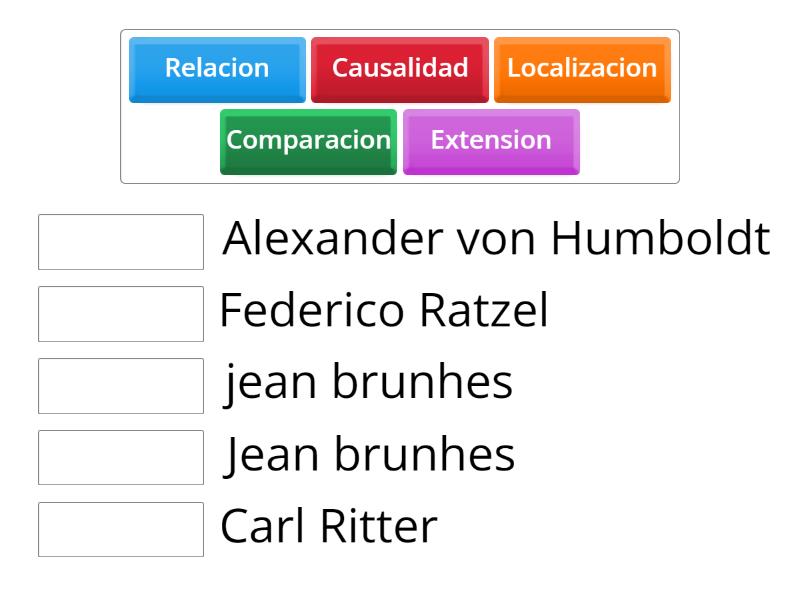
Task: Click the answer box beside Alexander von Humboldt
Action: (x=120, y=239)
